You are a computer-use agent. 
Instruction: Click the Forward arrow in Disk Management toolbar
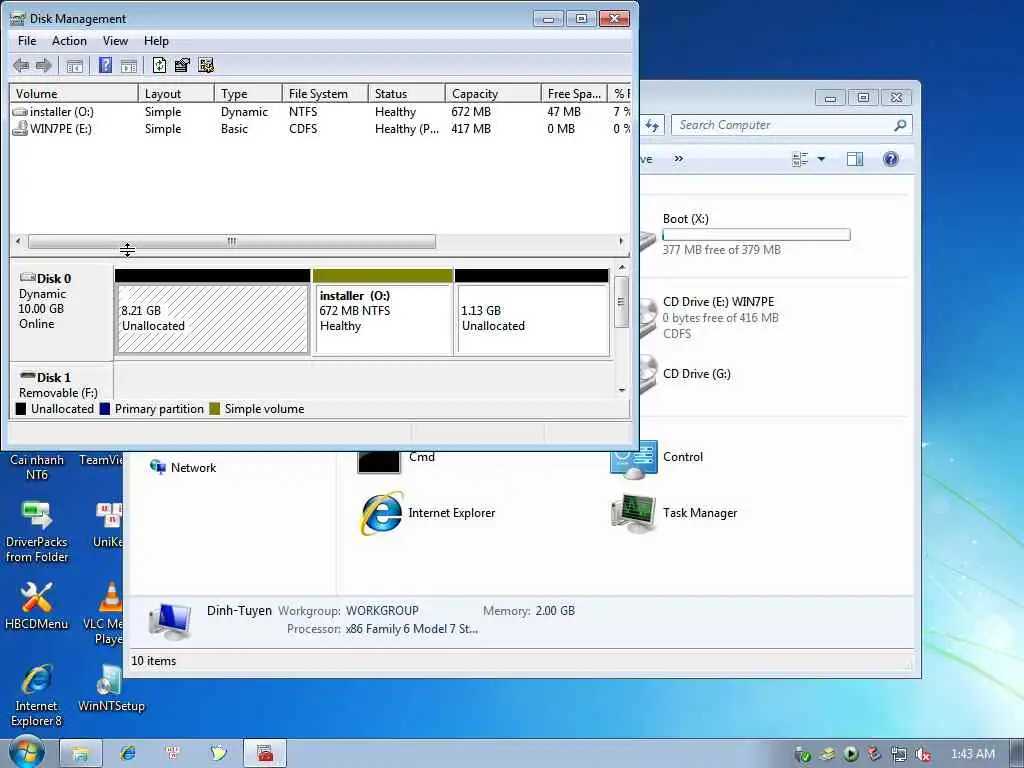point(44,65)
